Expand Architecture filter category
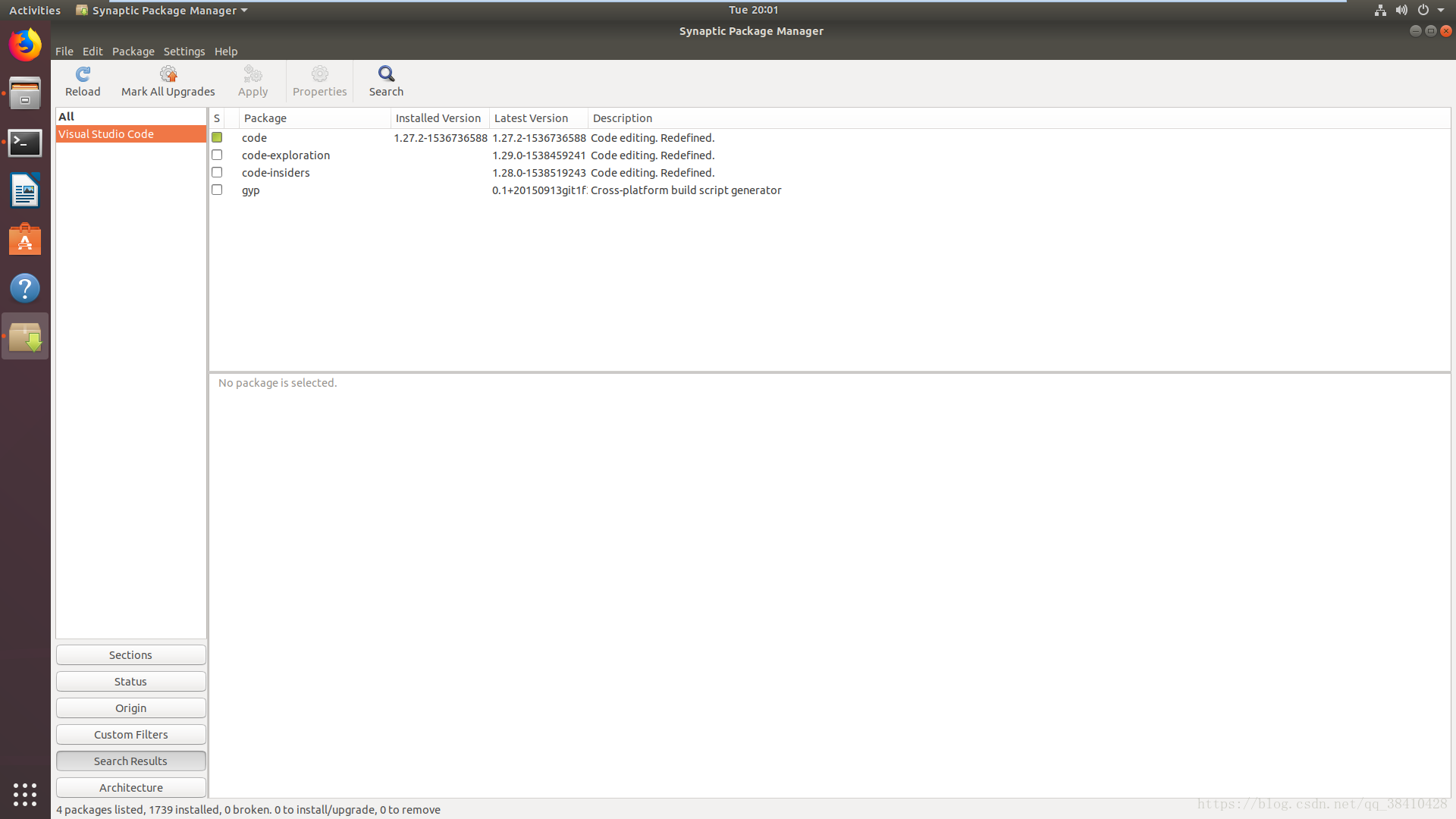Viewport: 1456px width, 819px height. pos(130,787)
